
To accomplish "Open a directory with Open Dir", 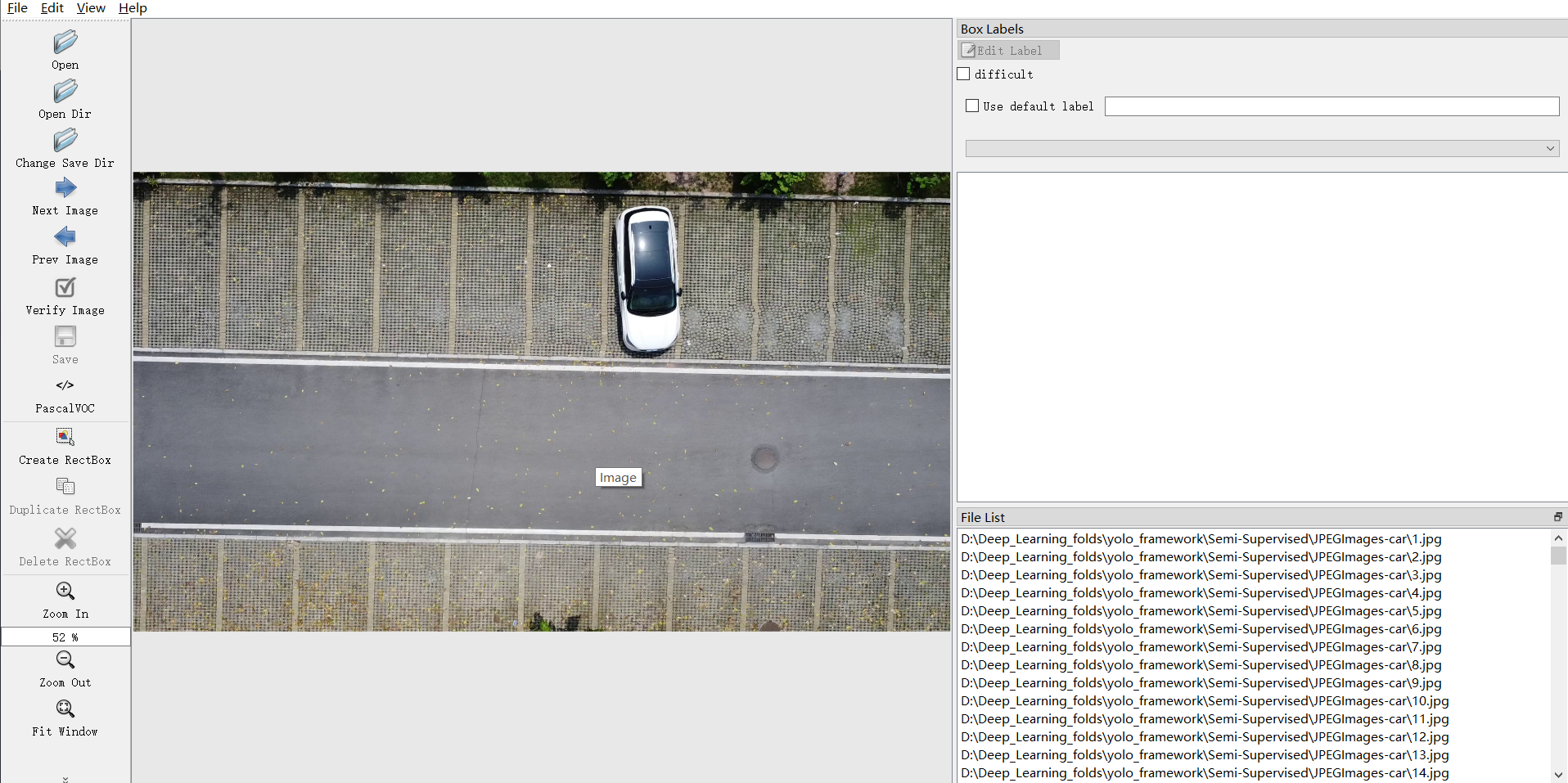I will point(65,92).
